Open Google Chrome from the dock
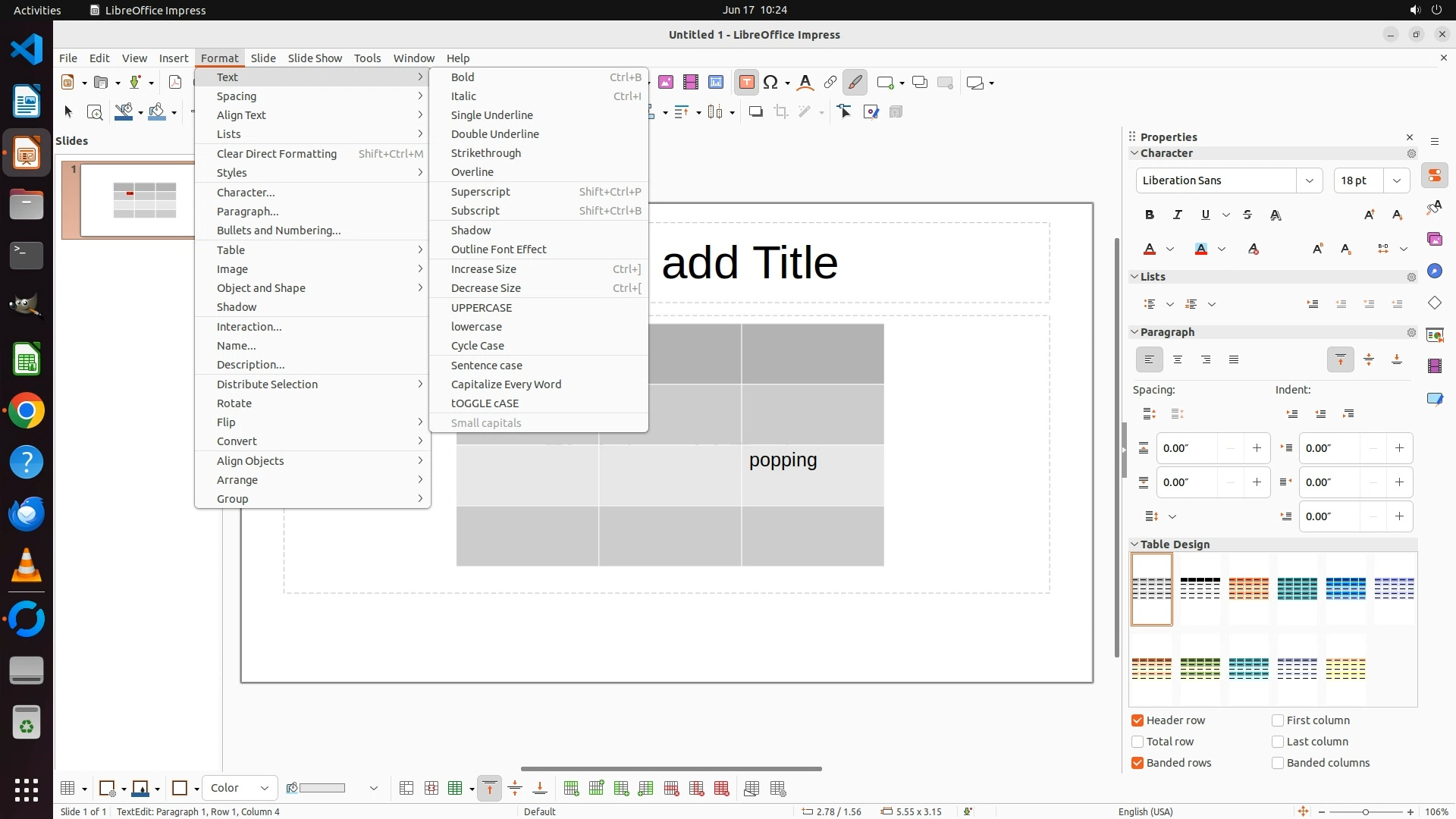Screen dimensions: 1456x819 [x=27, y=411]
